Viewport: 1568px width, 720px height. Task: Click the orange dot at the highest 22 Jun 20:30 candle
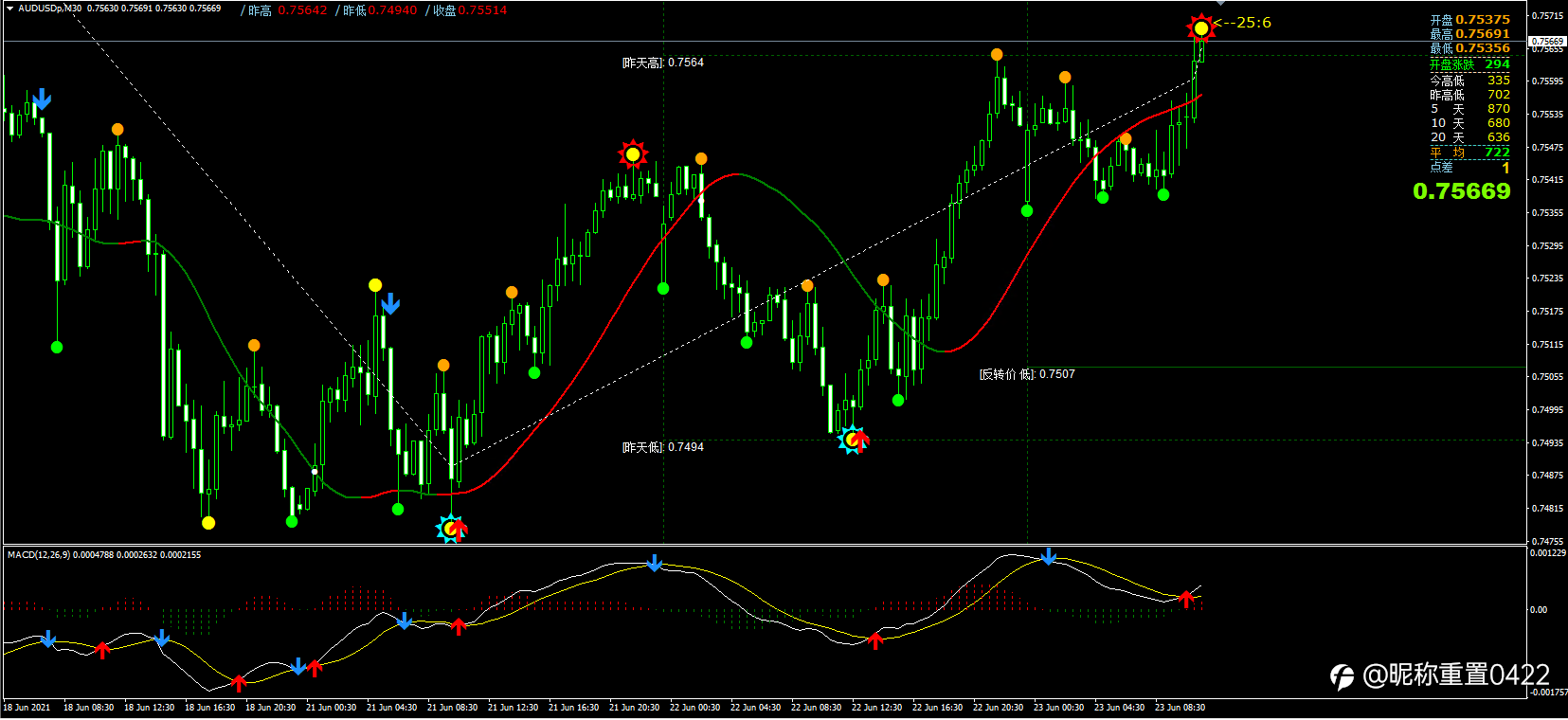(x=997, y=55)
